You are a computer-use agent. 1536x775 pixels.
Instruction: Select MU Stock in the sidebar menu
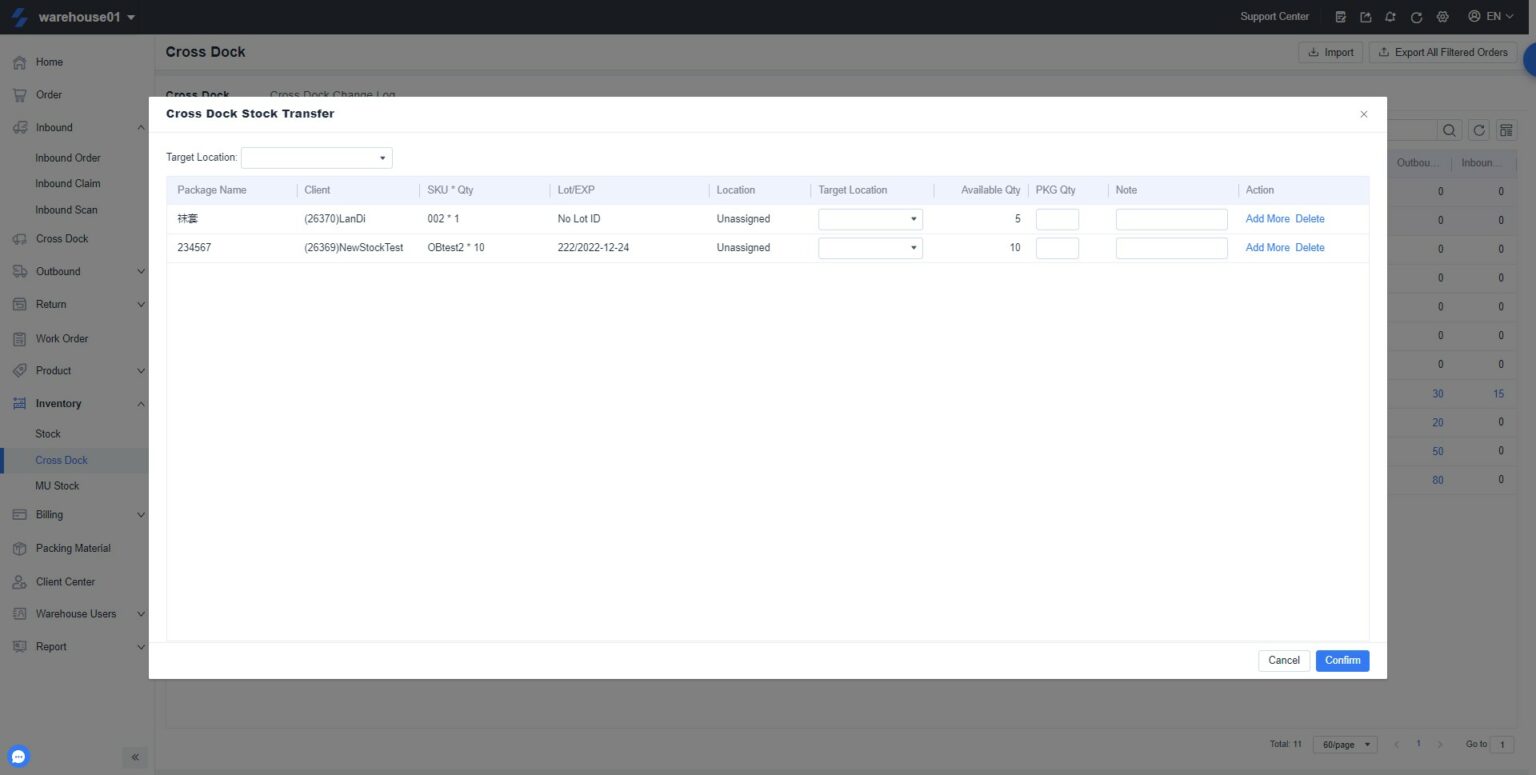pyautogui.click(x=57, y=485)
